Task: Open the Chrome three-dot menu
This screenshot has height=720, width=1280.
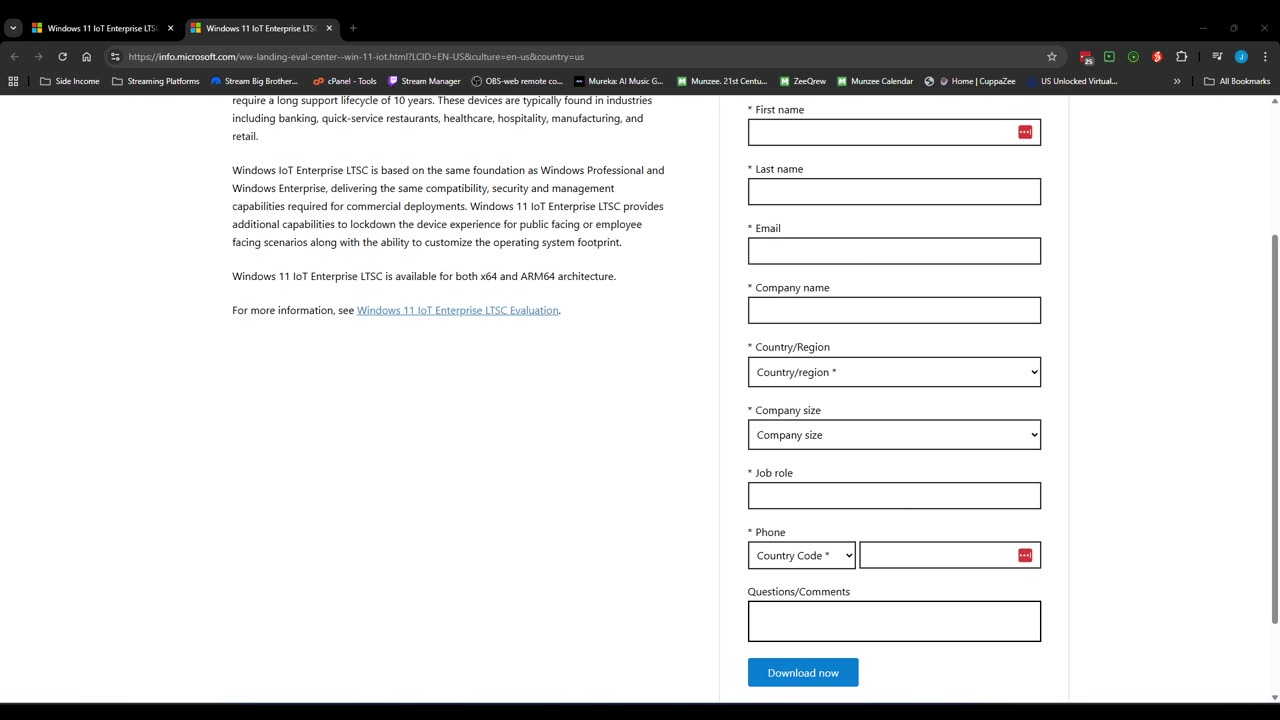Action: [1265, 57]
